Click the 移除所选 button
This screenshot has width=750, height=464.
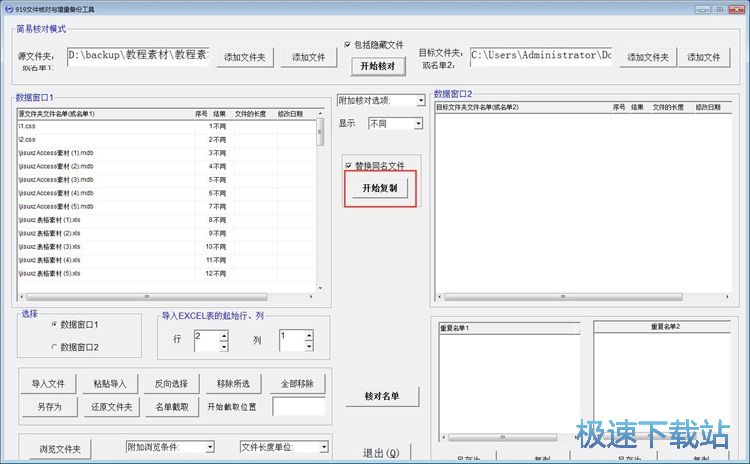[x=233, y=384]
